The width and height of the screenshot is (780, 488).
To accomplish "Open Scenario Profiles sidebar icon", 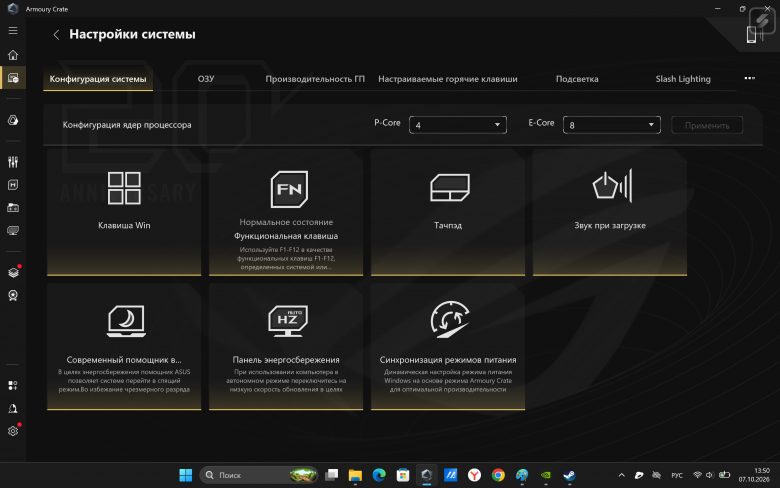I will coord(13,185).
